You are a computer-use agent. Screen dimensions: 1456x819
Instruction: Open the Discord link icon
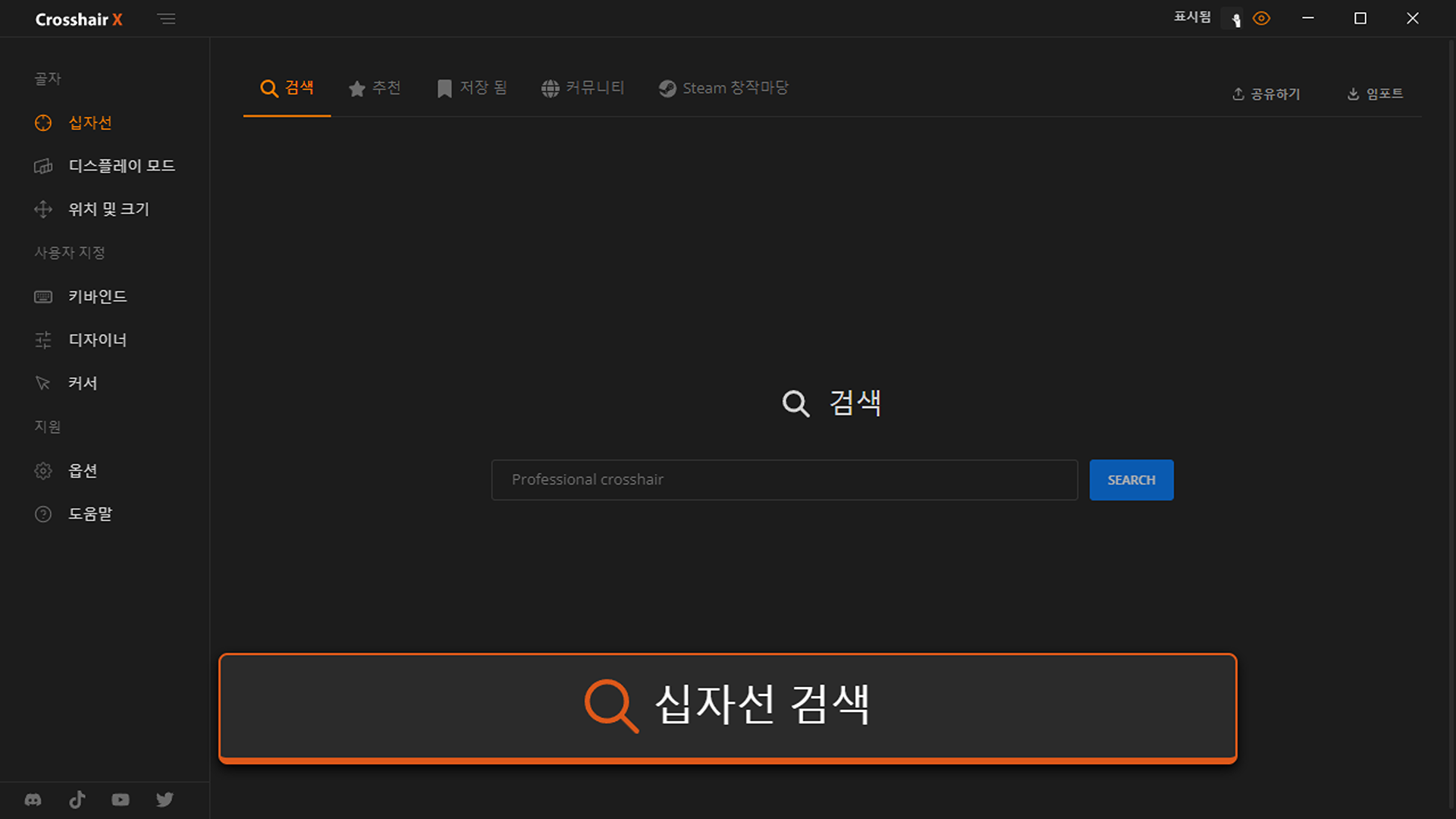tap(33, 800)
